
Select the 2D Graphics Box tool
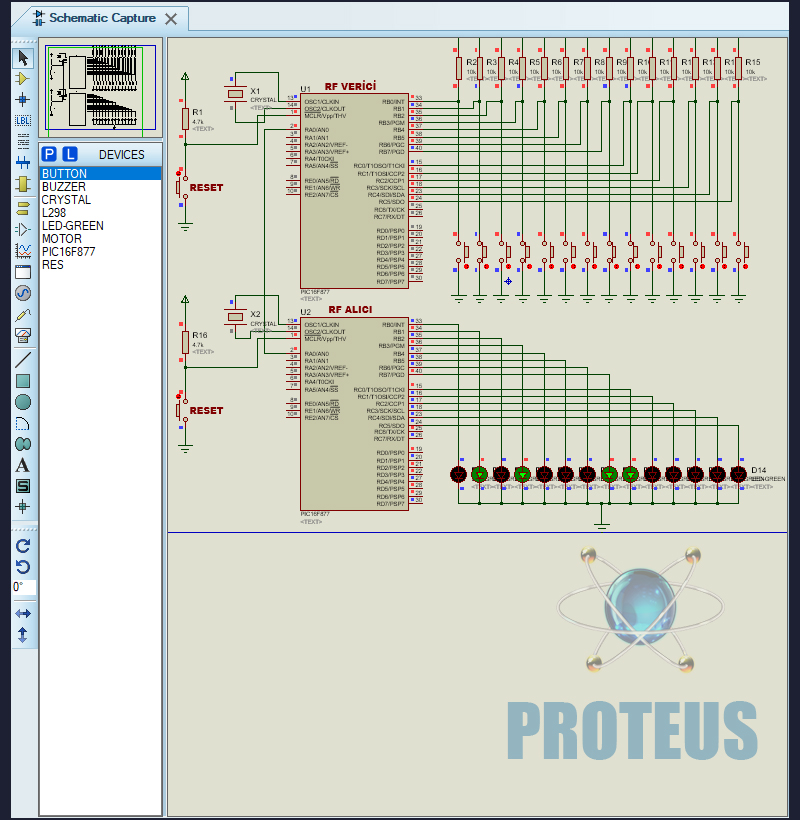(x=22, y=381)
